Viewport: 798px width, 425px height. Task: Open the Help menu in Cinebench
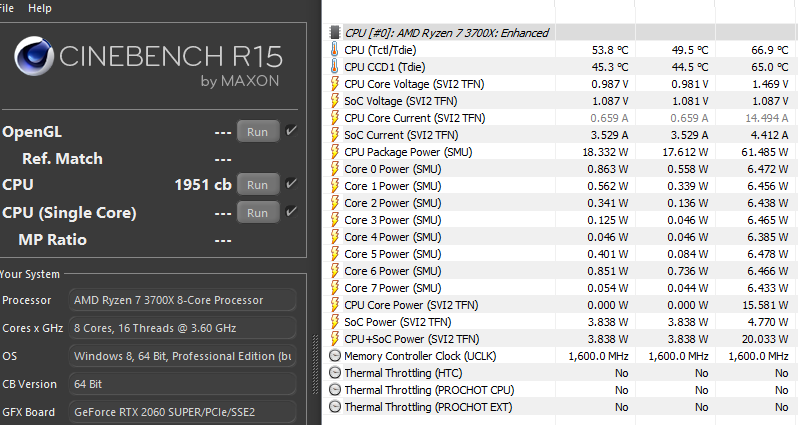pos(40,8)
